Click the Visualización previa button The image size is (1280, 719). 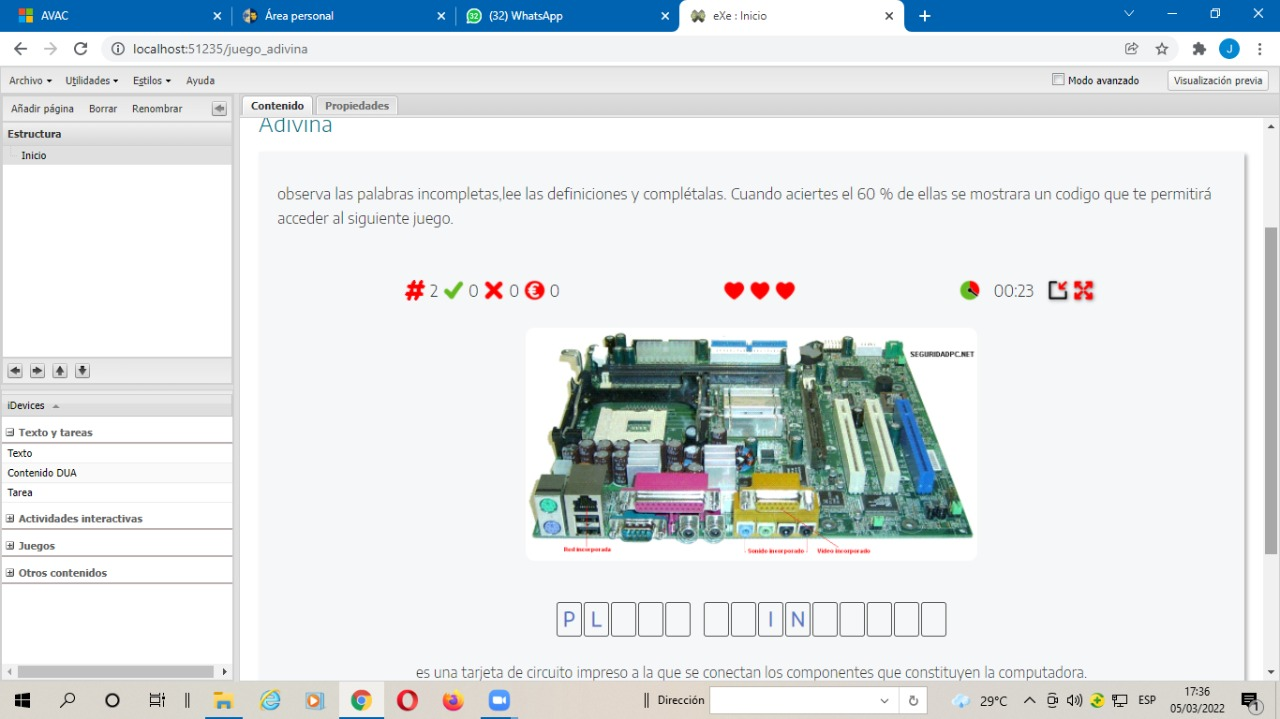click(1218, 80)
